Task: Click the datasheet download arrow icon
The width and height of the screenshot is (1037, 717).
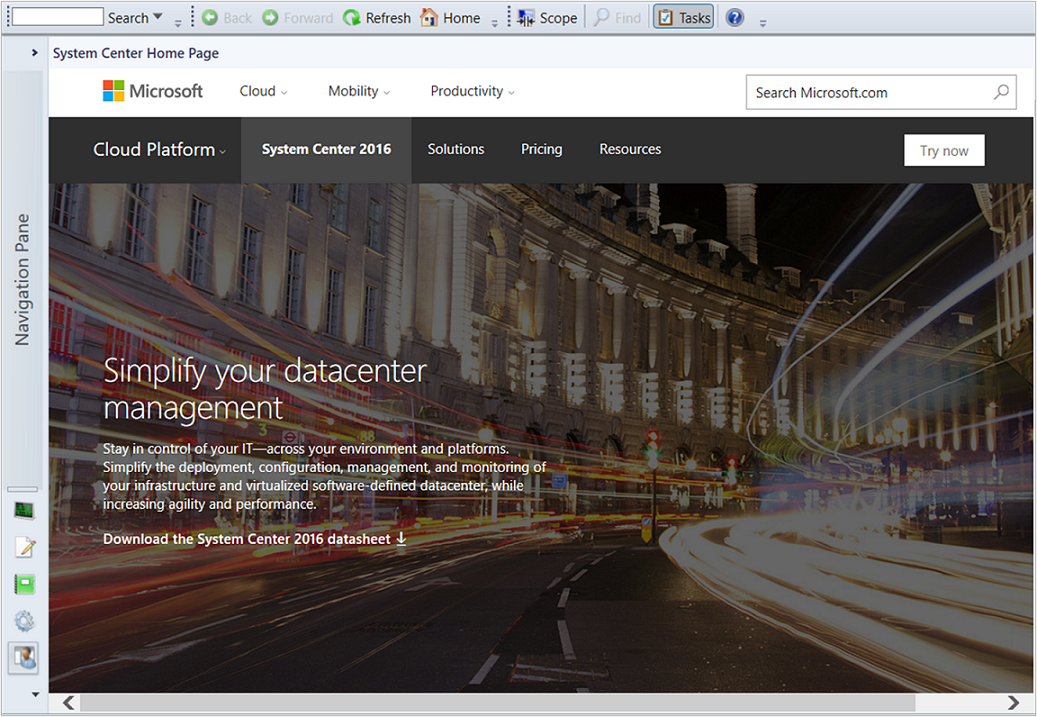Action: pyautogui.click(x=401, y=538)
